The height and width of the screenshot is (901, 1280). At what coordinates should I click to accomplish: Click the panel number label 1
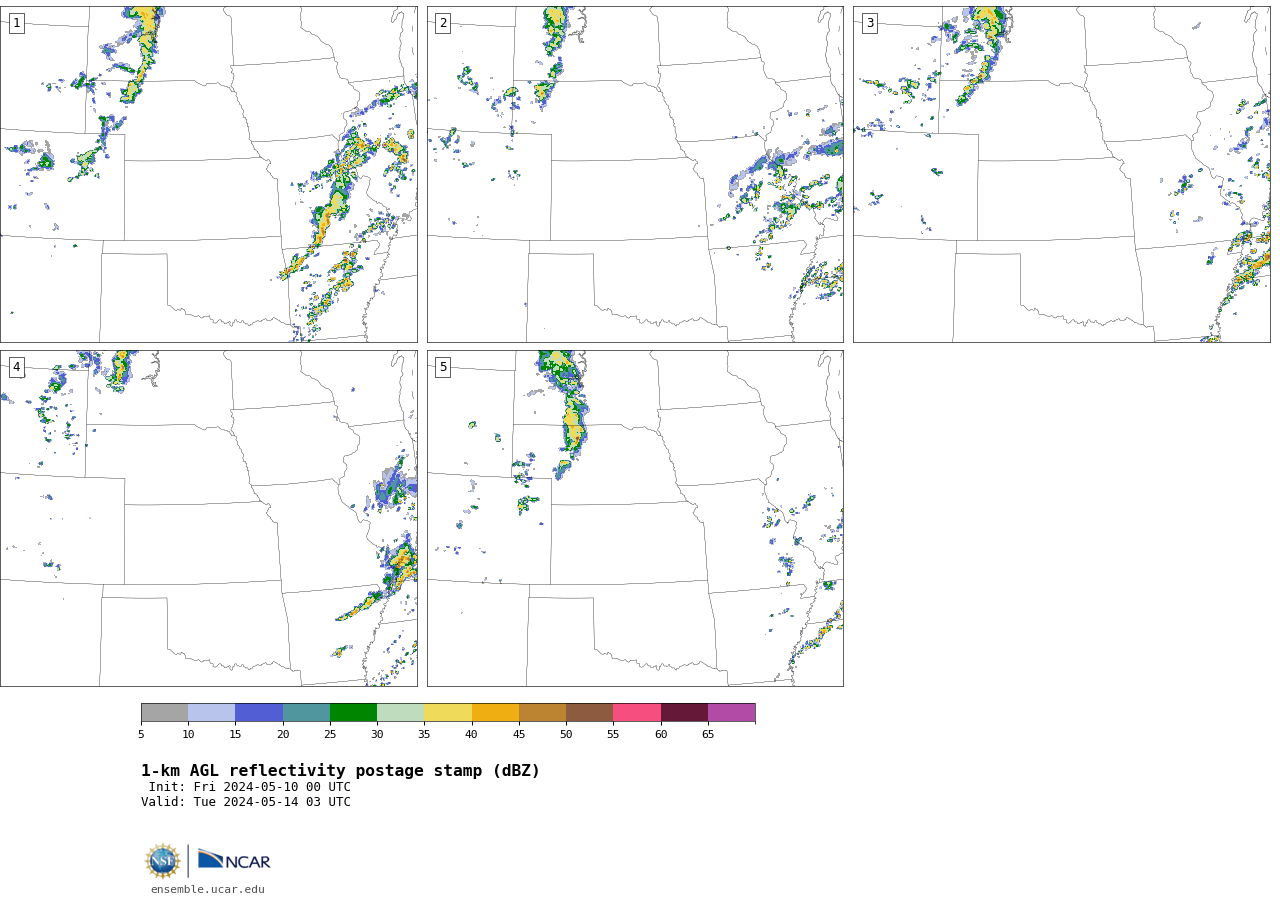tap(16, 23)
